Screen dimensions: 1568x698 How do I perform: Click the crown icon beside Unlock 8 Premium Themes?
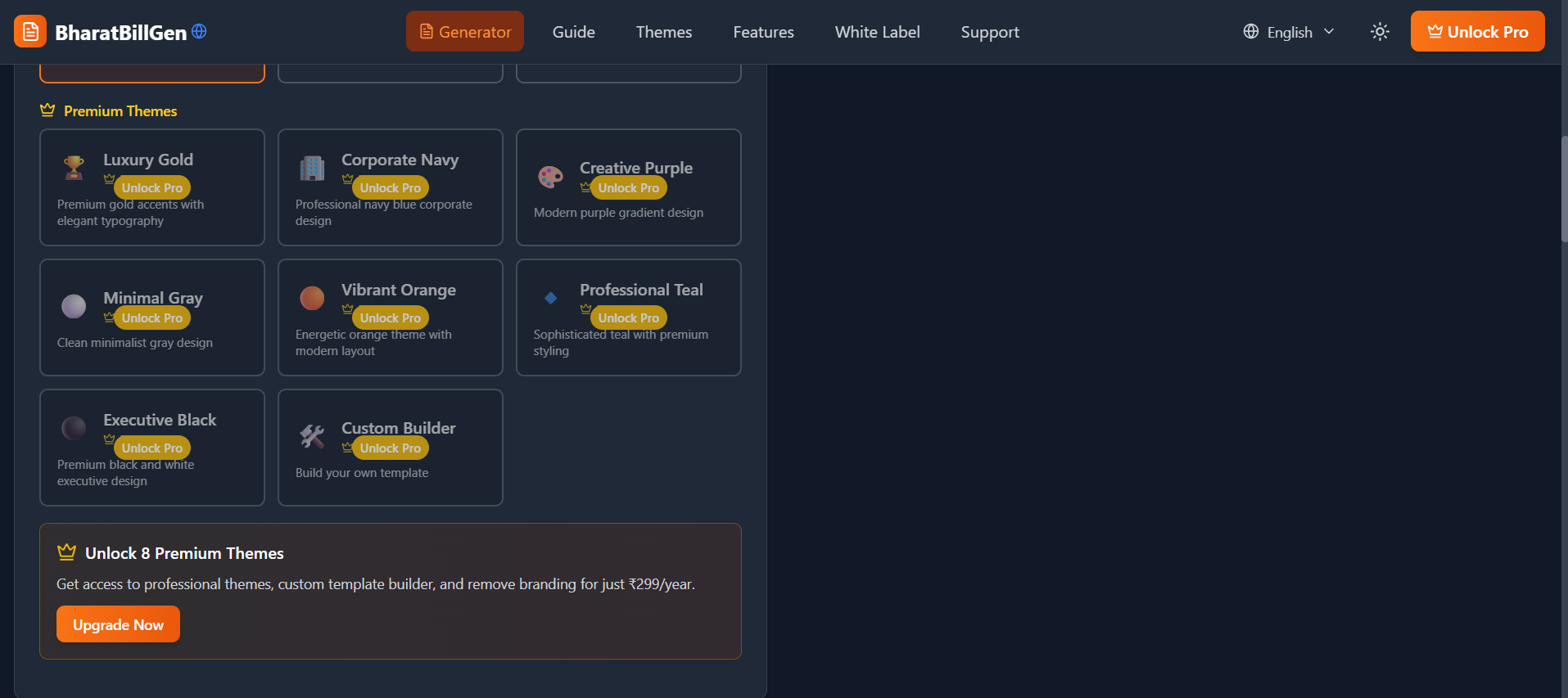click(67, 552)
